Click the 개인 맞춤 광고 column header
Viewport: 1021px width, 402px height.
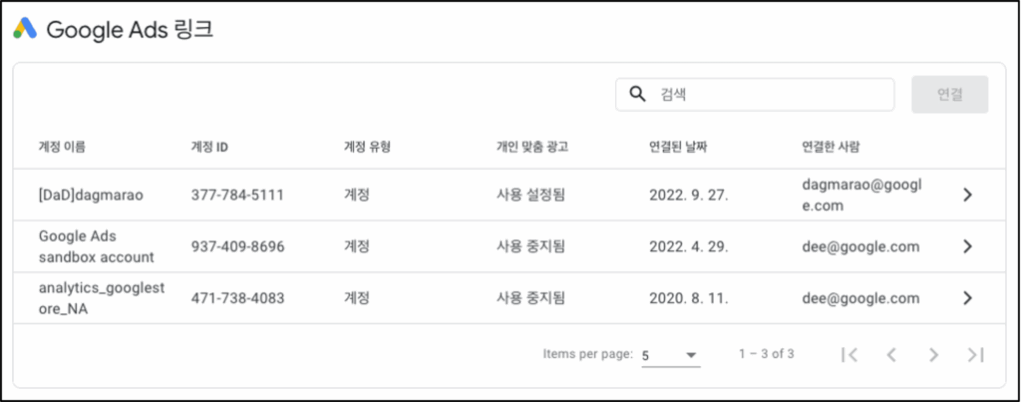pos(532,147)
